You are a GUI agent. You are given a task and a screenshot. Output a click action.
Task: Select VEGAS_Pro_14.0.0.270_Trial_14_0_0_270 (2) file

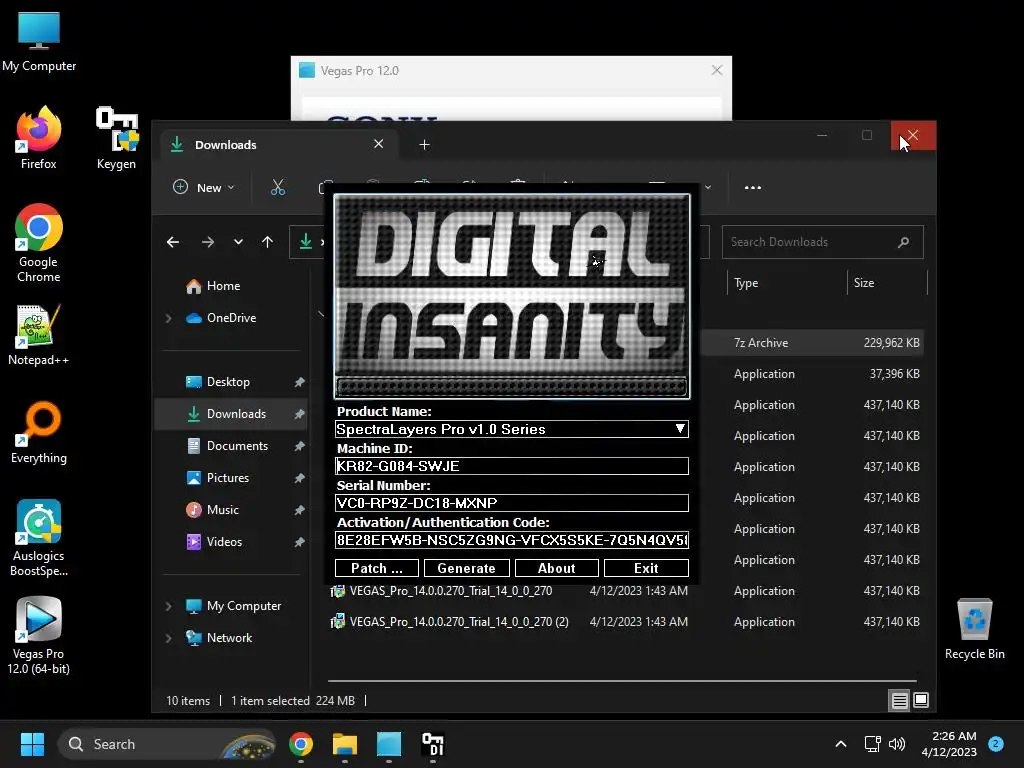coord(458,622)
